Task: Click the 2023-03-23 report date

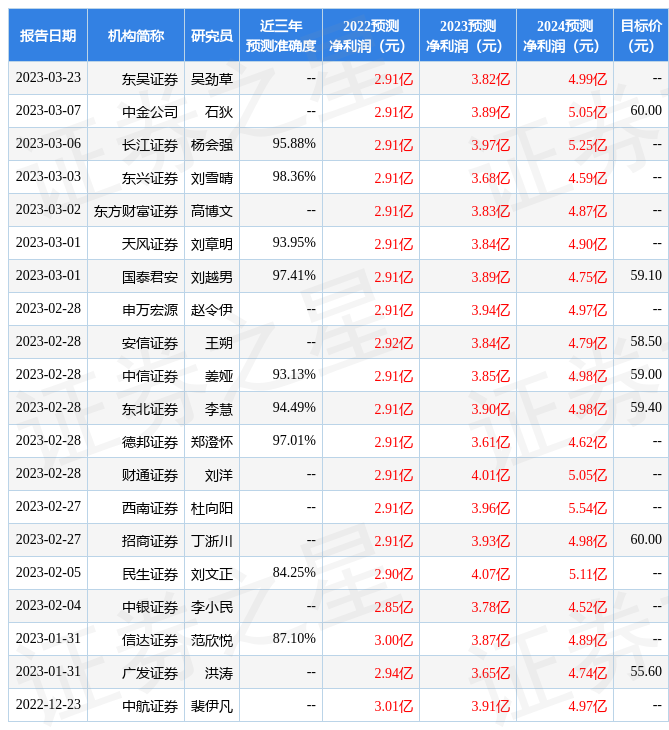Action: [48, 77]
